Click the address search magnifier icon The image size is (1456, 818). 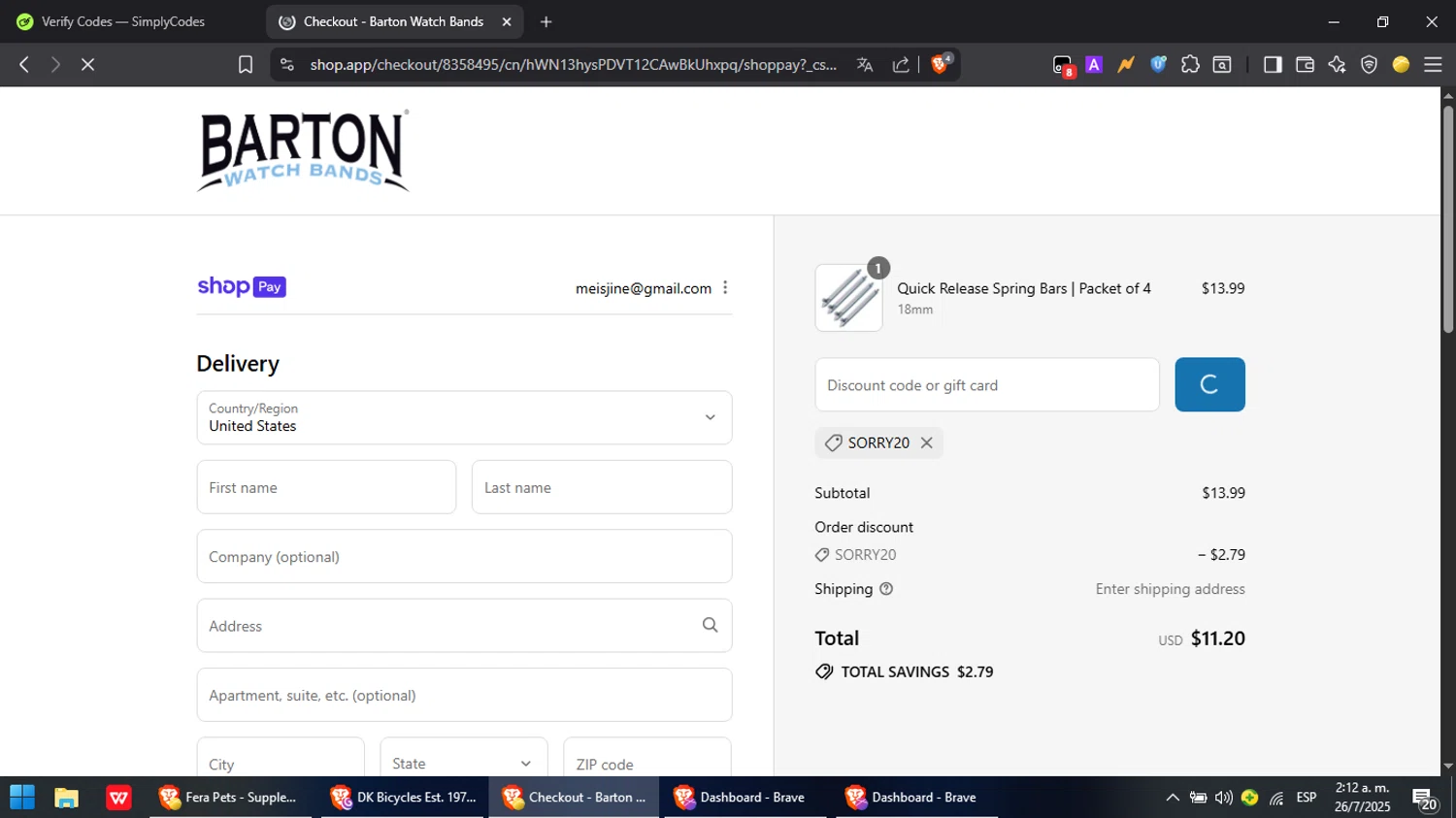pyautogui.click(x=711, y=625)
